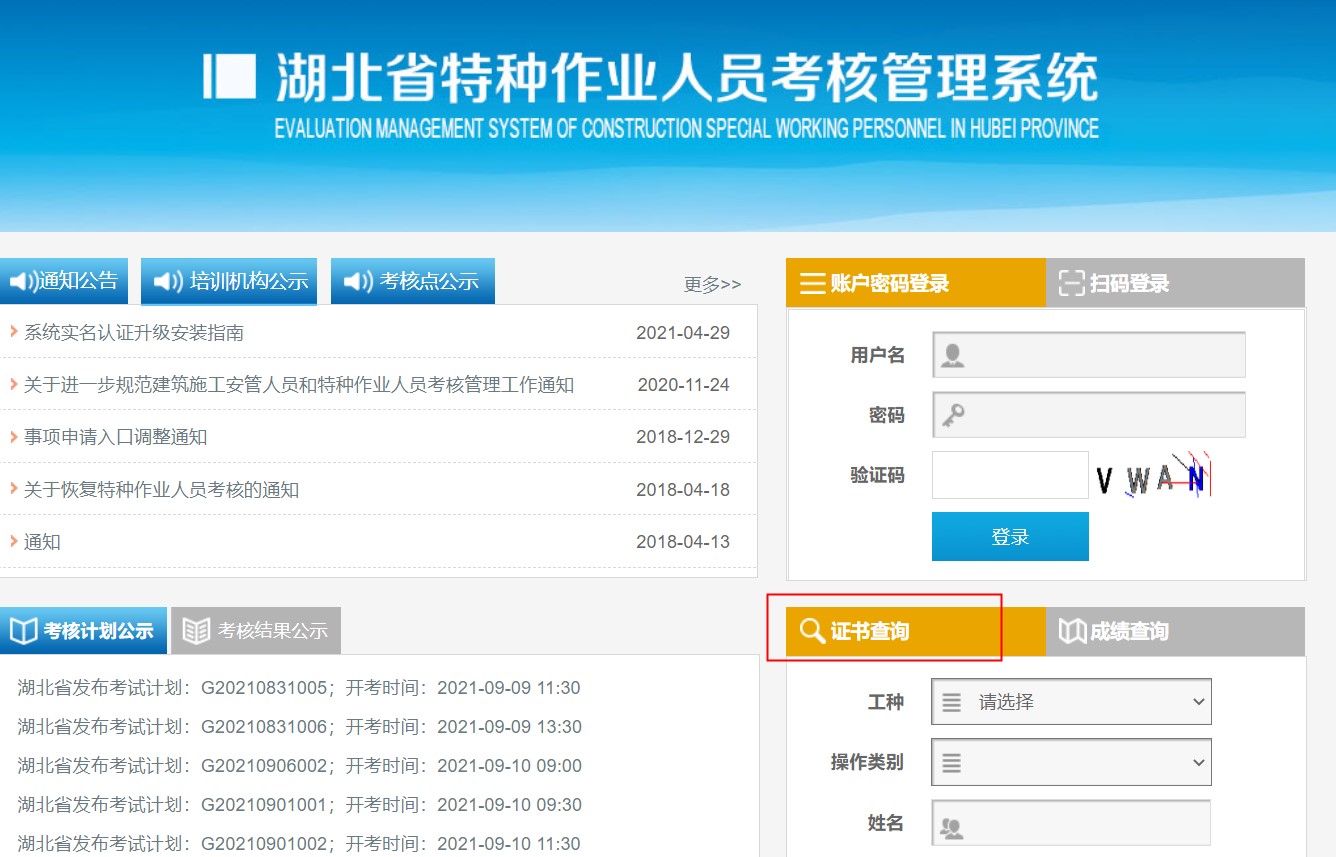
Task: Switch to 考核结果公示 tab
Action: [x=256, y=631]
